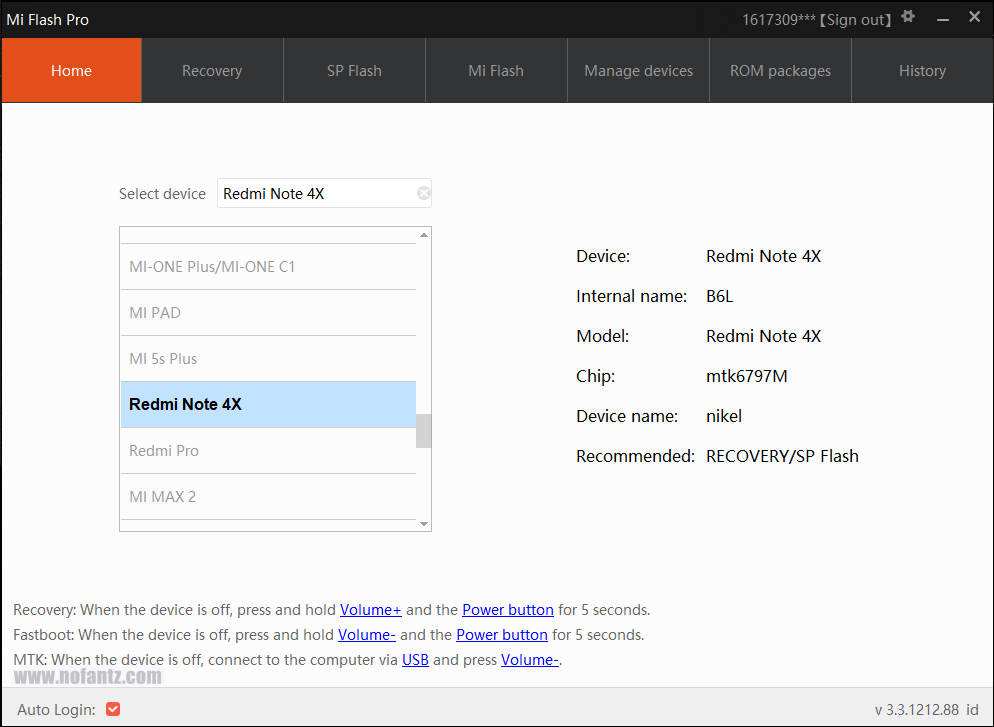Select Redmi Pro in device list

pos(268,451)
